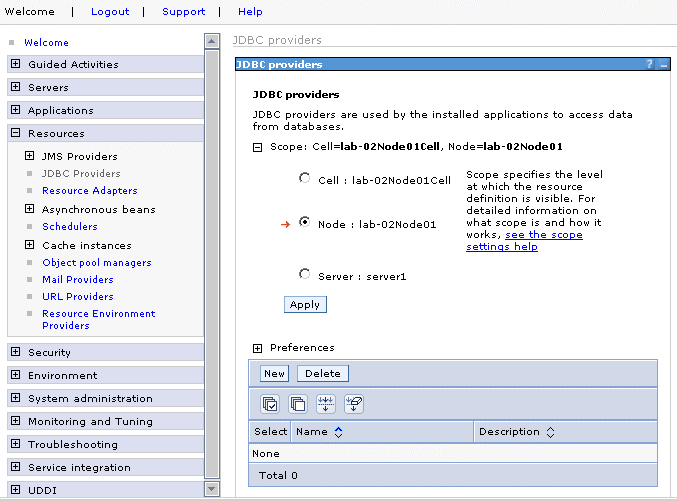Screen dimensions: 677x501
Task: Open the Welcome navigation link
Action: point(46,43)
